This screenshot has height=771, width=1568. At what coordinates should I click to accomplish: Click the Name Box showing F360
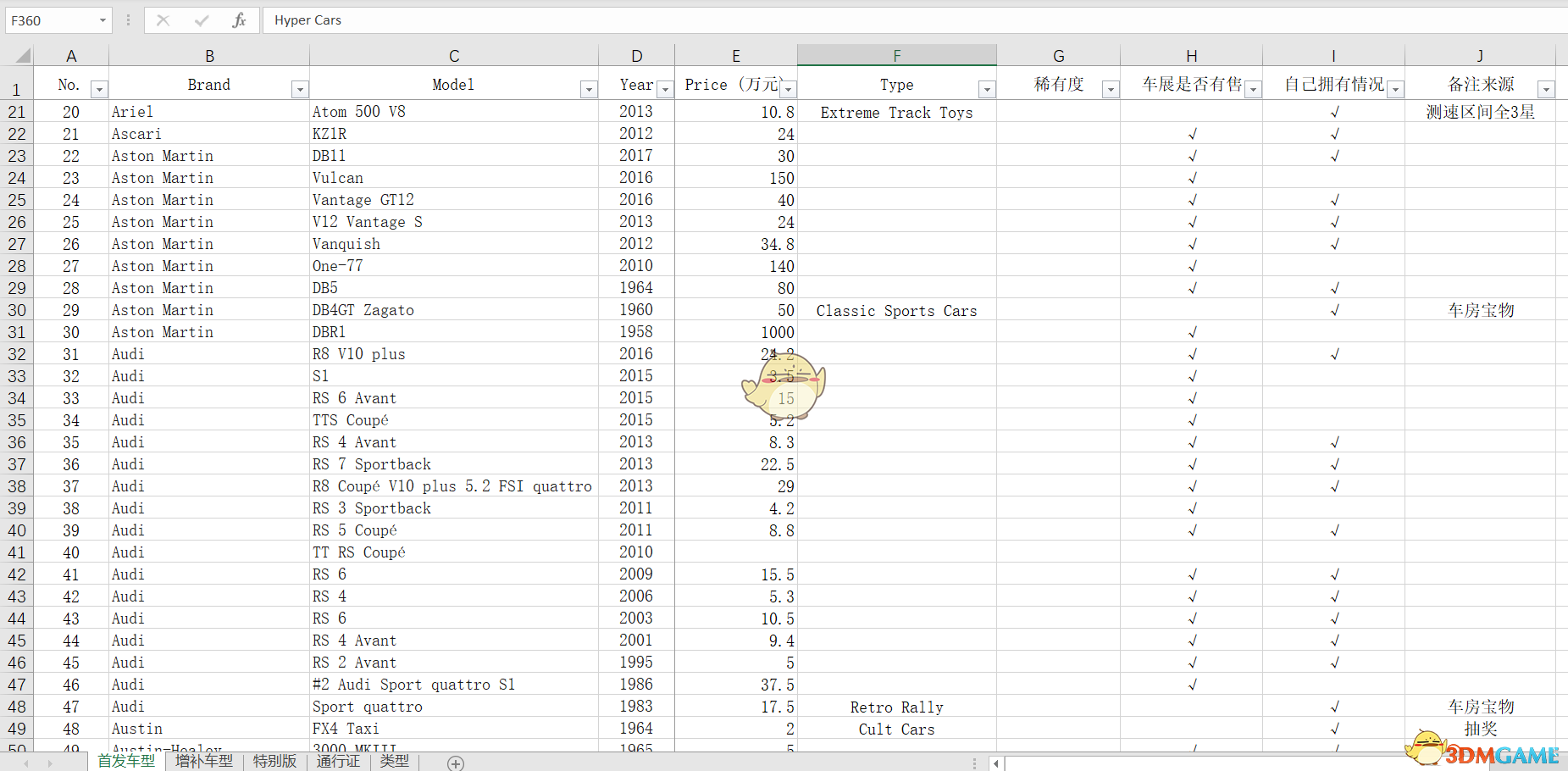[51, 20]
